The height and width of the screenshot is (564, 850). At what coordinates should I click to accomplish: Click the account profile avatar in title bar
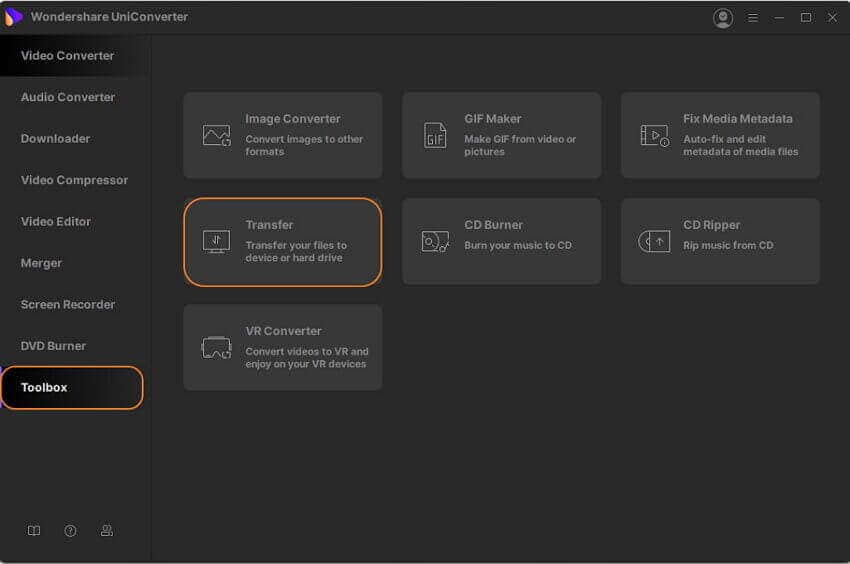(723, 17)
